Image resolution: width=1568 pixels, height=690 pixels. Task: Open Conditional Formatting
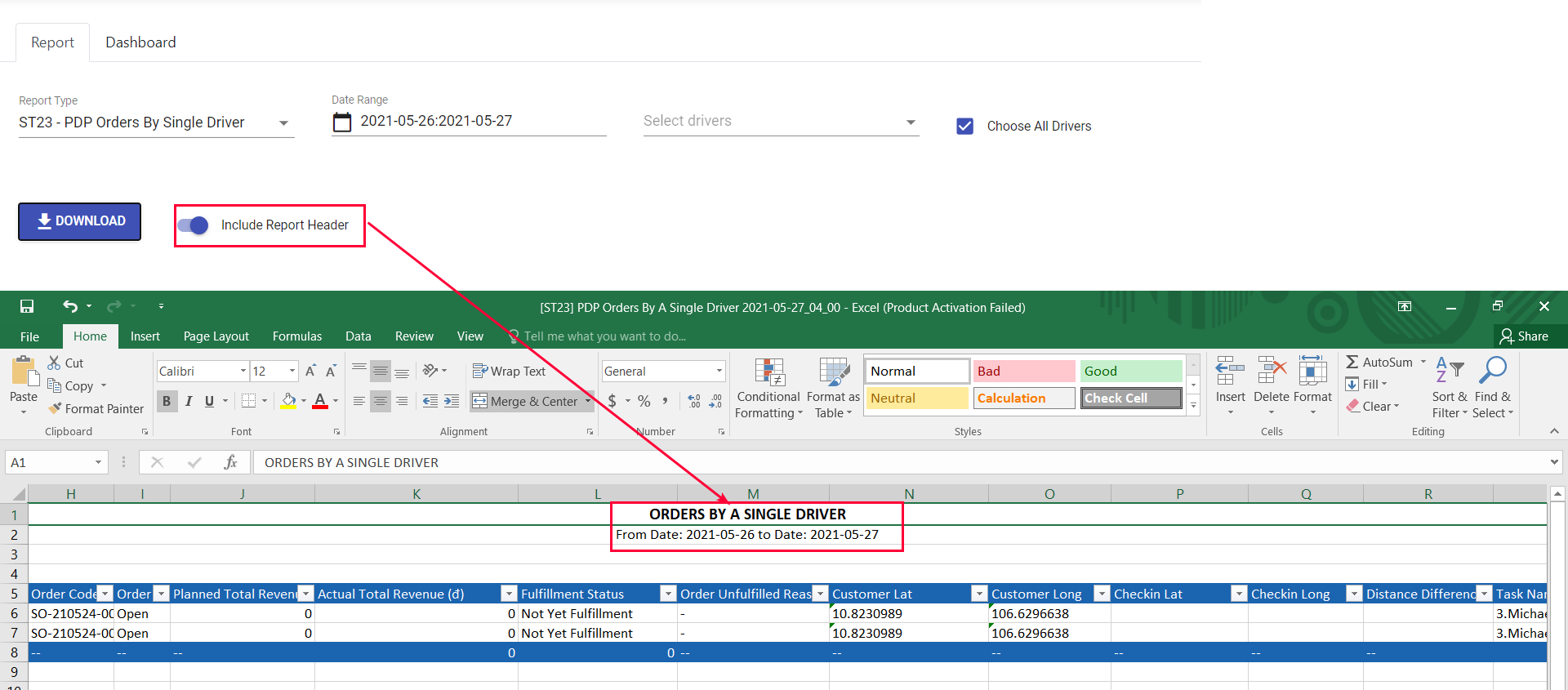point(768,388)
